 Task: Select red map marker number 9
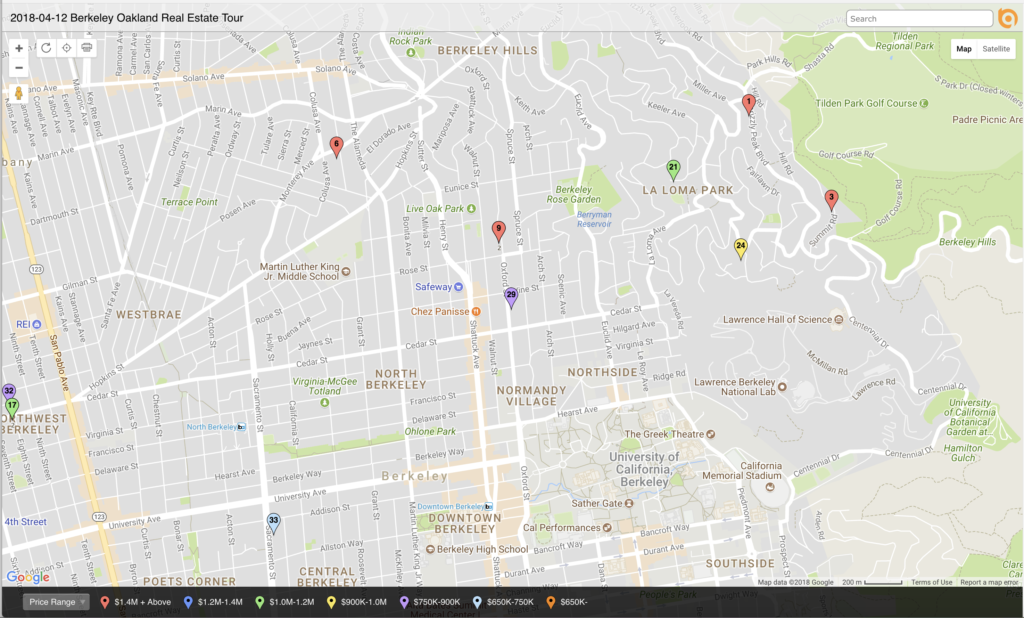498,231
